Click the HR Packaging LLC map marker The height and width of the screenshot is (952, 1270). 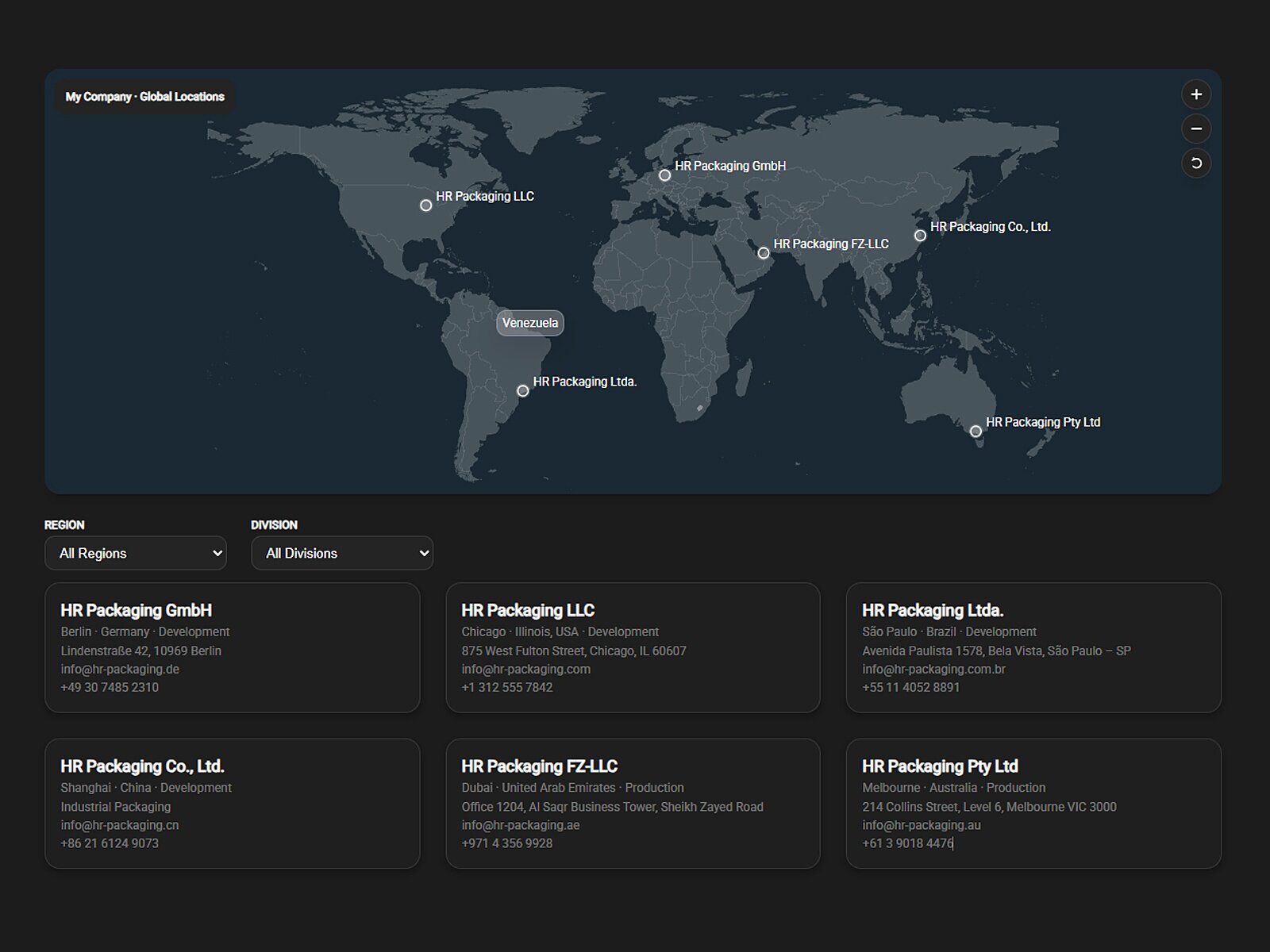pyautogui.click(x=426, y=205)
